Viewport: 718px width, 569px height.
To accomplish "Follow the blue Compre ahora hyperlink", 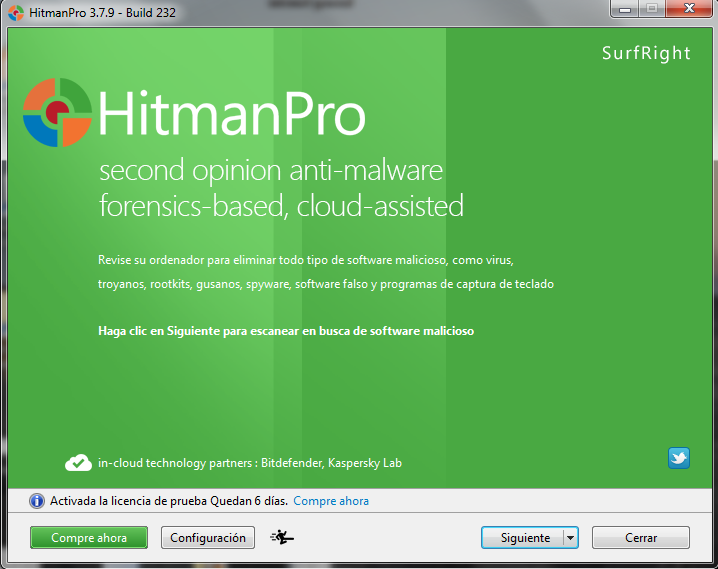I will [331, 501].
